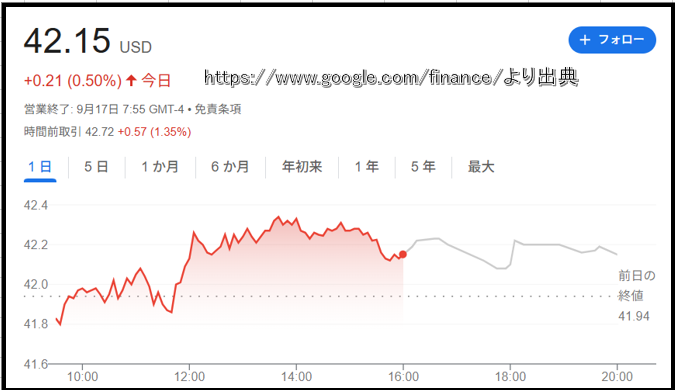Screen dimensions: 675x390
Task: Click the red dot marker at 16:00
Action: click(403, 254)
